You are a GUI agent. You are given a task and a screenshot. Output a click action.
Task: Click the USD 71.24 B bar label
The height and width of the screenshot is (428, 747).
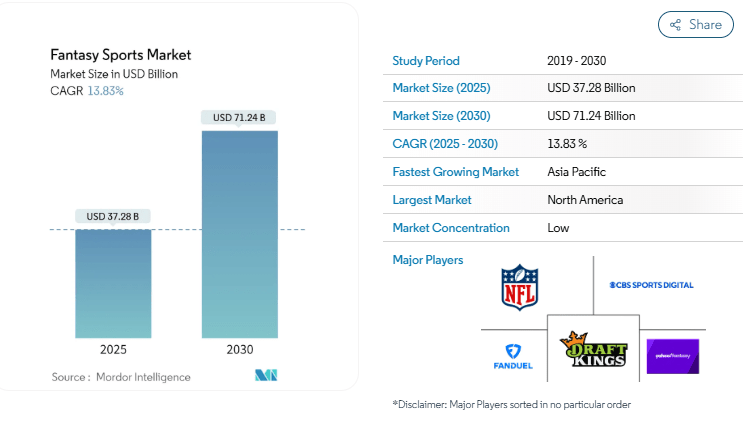pyautogui.click(x=239, y=118)
